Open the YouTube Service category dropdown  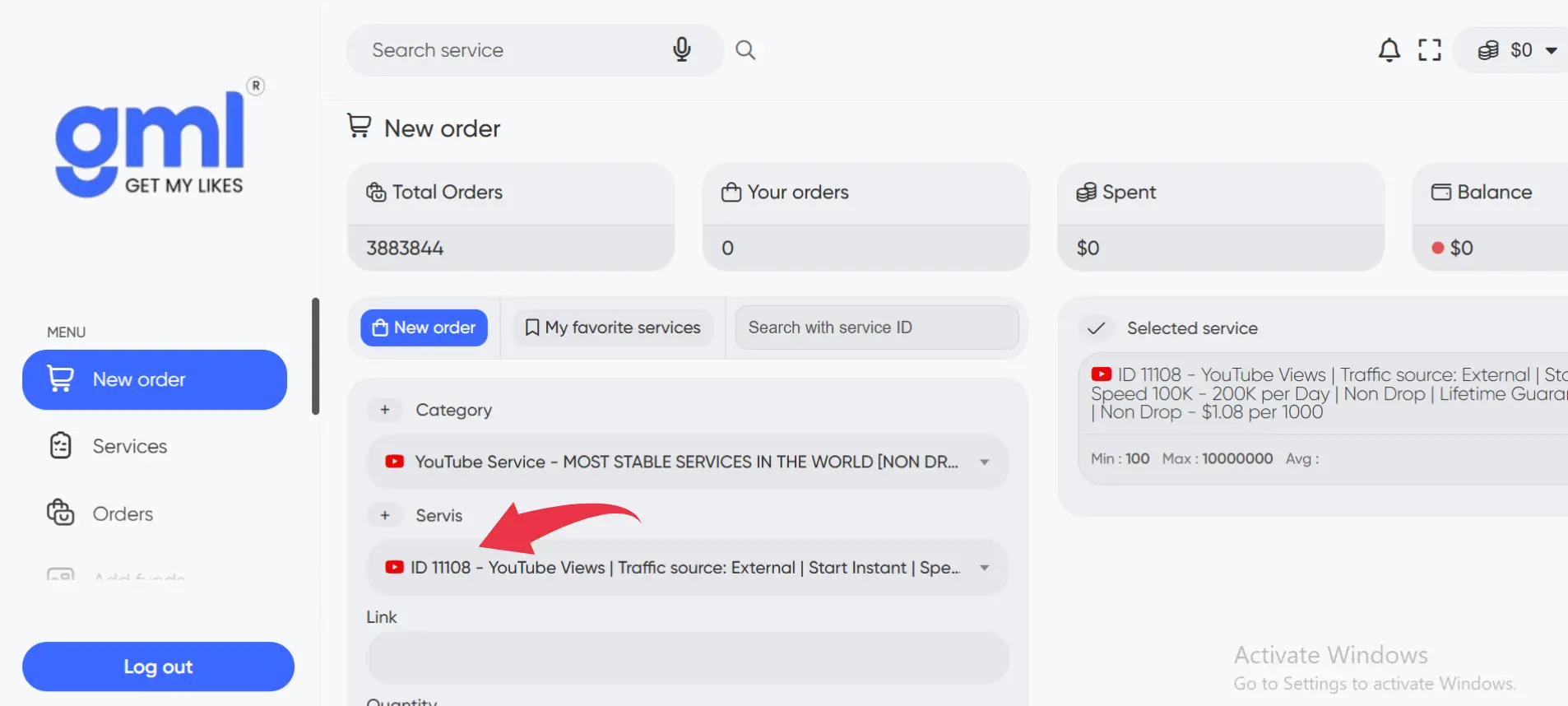687,462
